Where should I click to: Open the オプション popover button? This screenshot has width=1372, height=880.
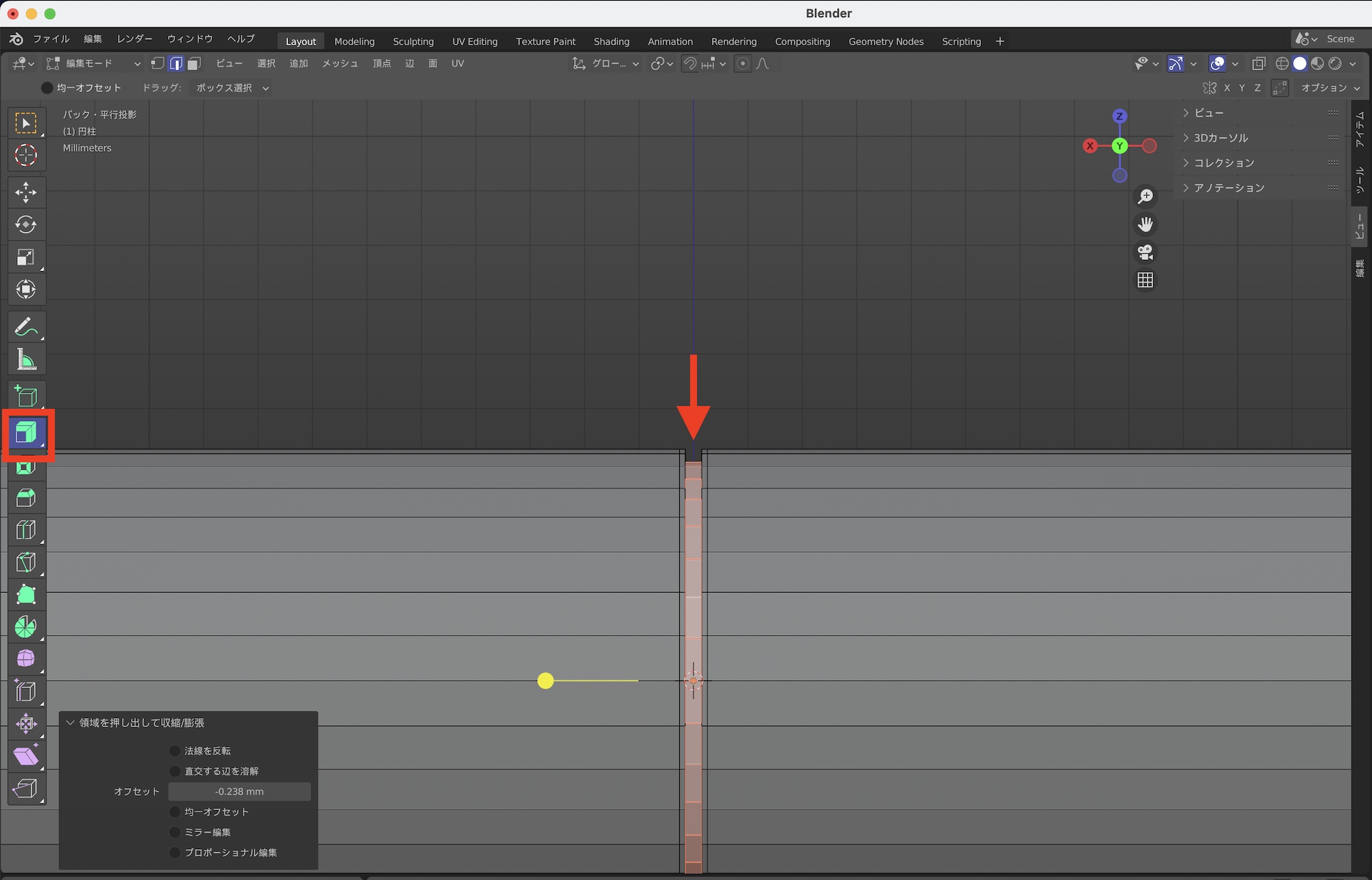(1329, 88)
